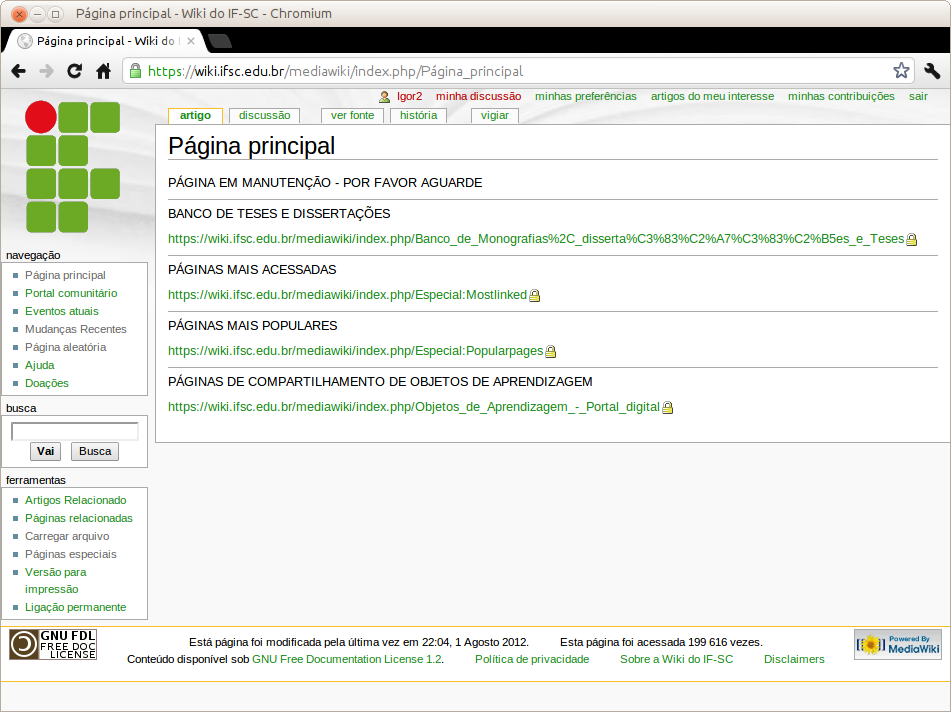This screenshot has height=712, width=951.
Task: Open minhas preferências
Action: 588,96
